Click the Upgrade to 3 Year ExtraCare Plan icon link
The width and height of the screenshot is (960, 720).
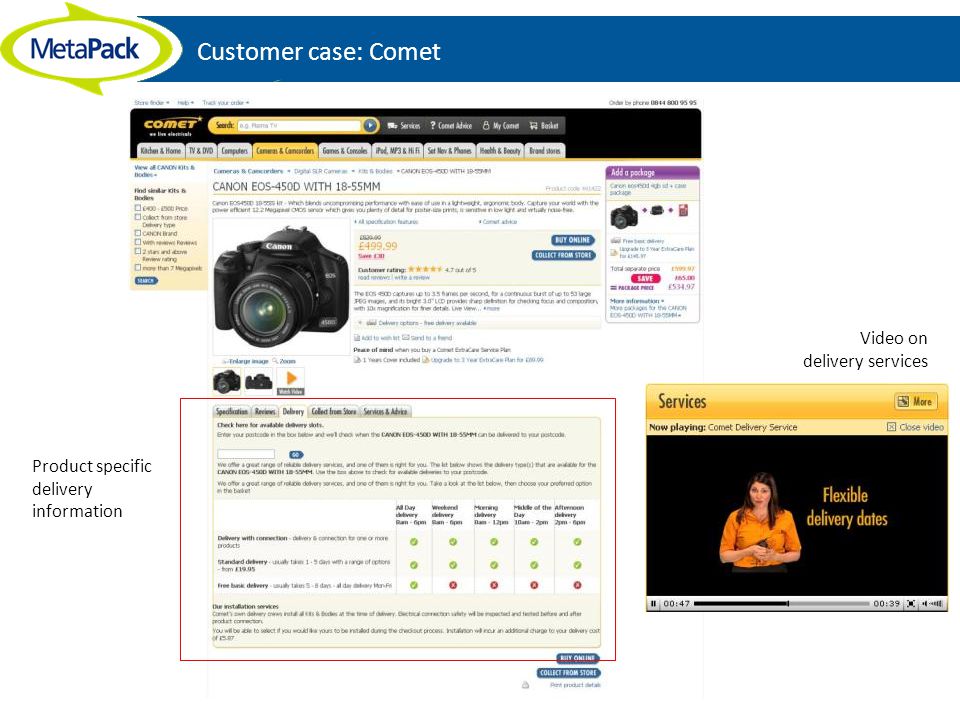click(x=426, y=360)
